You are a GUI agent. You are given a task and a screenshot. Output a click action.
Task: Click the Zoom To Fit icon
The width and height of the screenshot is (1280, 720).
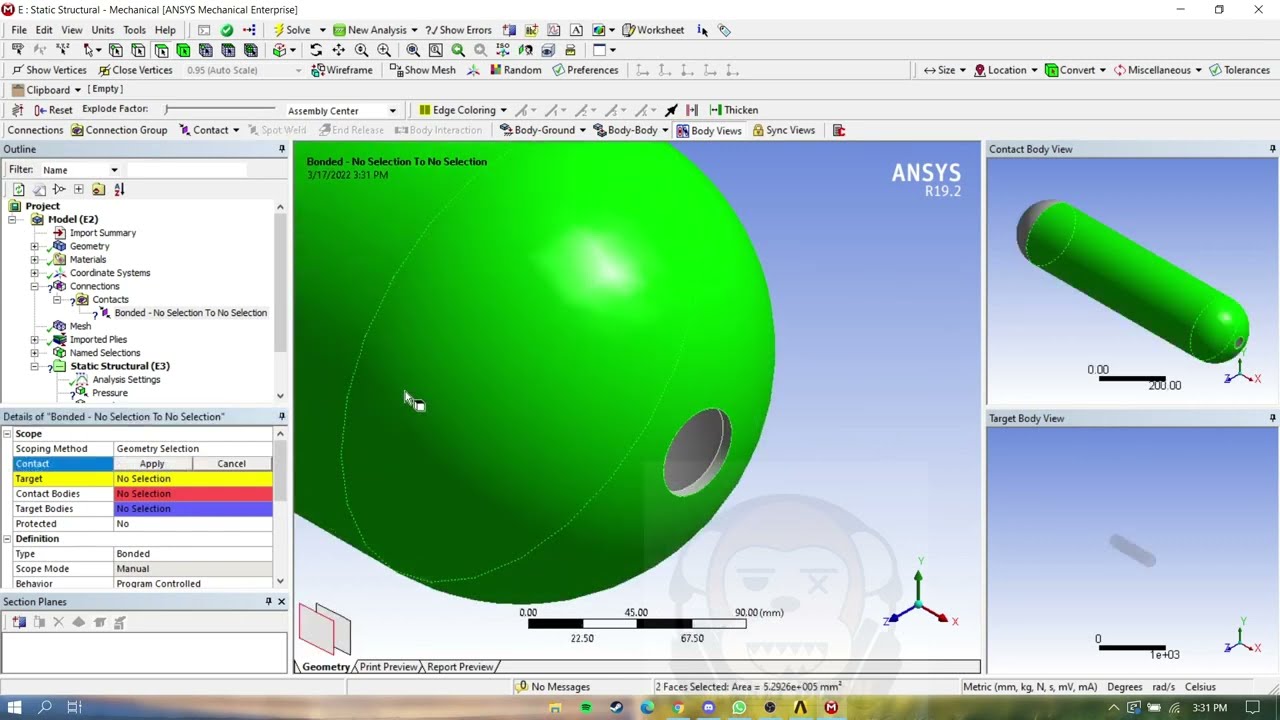point(413,50)
